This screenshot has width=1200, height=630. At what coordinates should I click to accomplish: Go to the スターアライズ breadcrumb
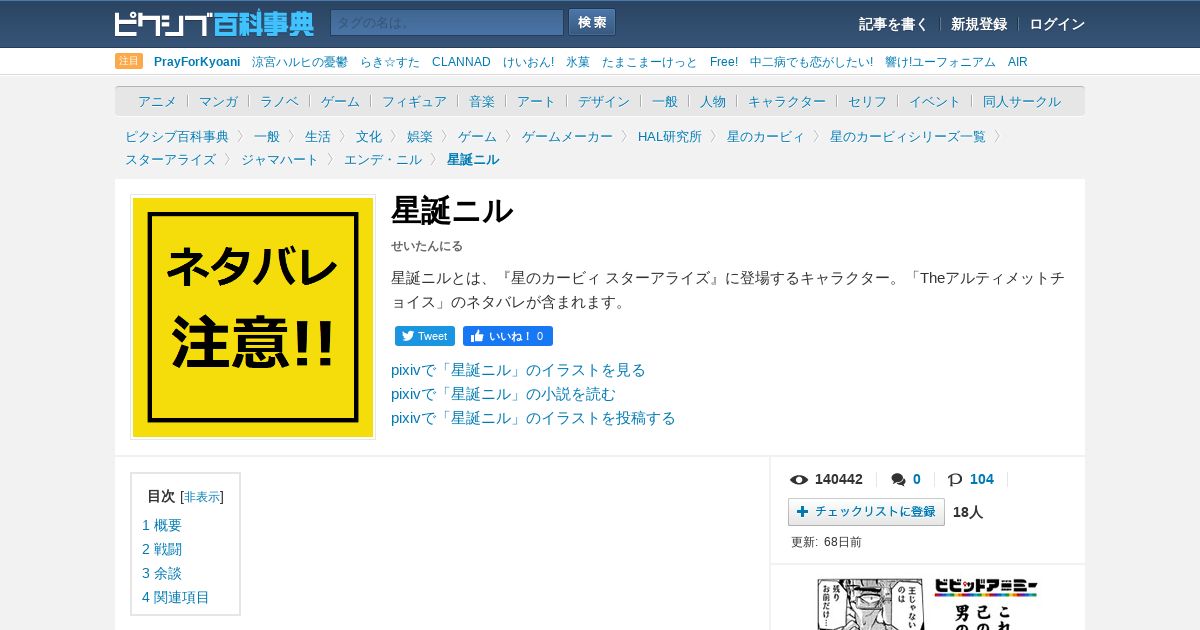[x=170, y=160]
